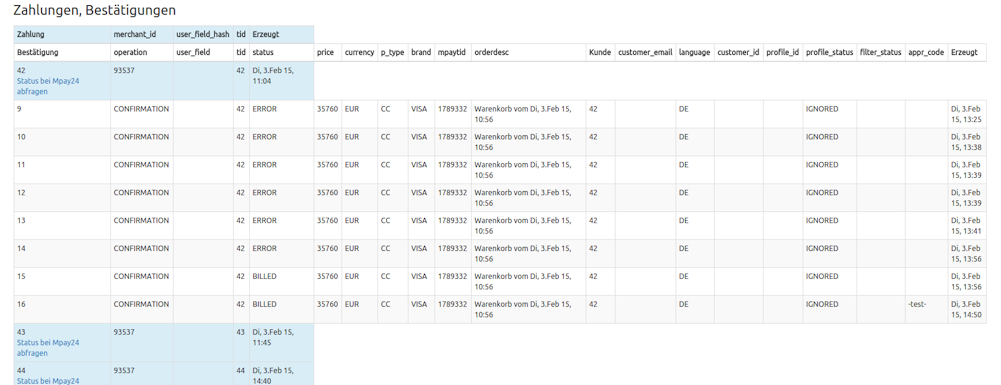Image resolution: width=1001 pixels, height=385 pixels.
Task: Select the ERROR status in confirmation row 14
Action: (x=265, y=248)
